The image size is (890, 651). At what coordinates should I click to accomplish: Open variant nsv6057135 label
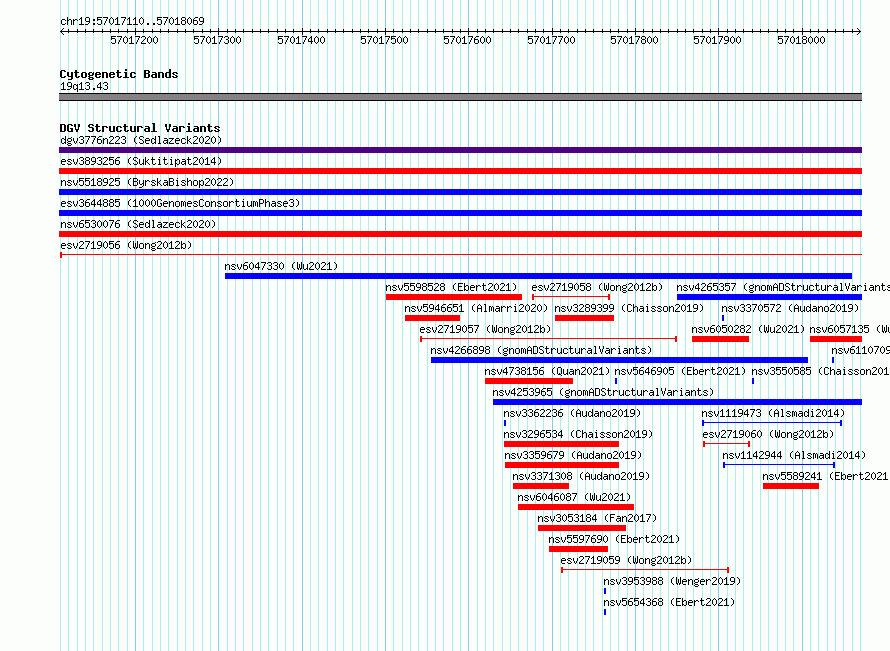tap(849, 329)
